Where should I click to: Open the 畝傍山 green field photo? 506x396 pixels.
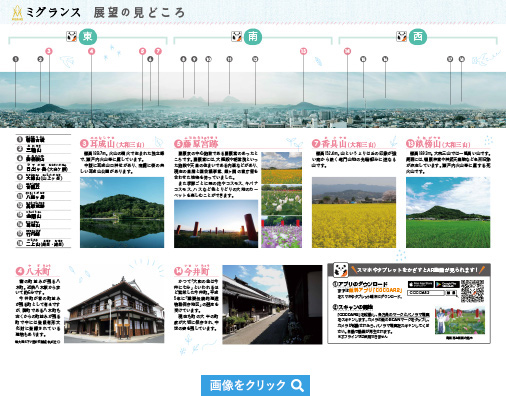448,212
